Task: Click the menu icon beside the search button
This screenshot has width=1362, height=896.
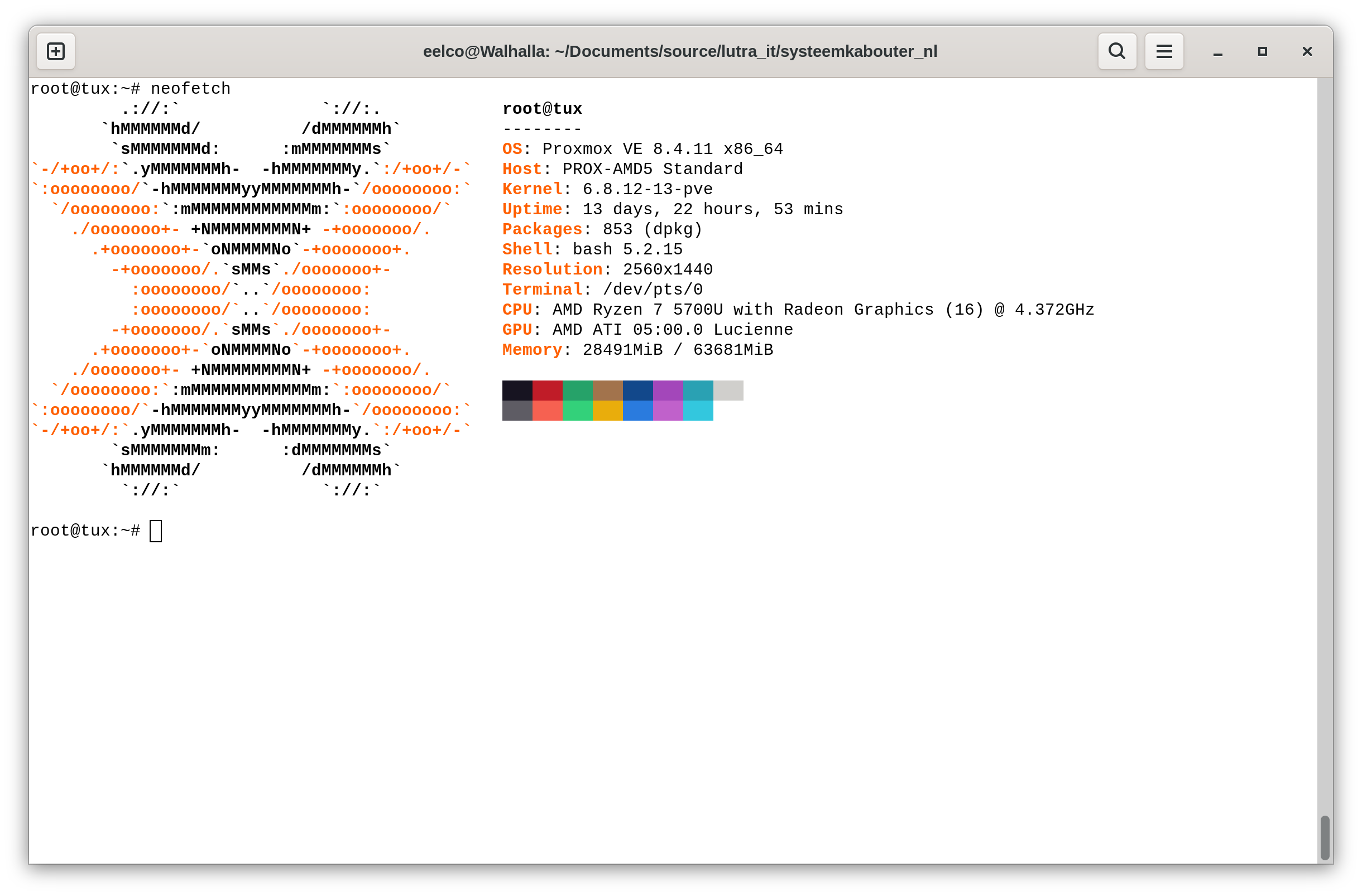Action: pyautogui.click(x=1164, y=51)
